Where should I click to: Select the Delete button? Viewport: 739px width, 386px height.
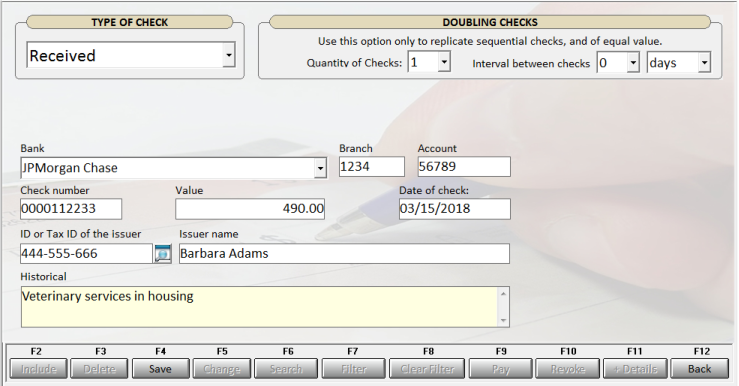click(x=99, y=369)
